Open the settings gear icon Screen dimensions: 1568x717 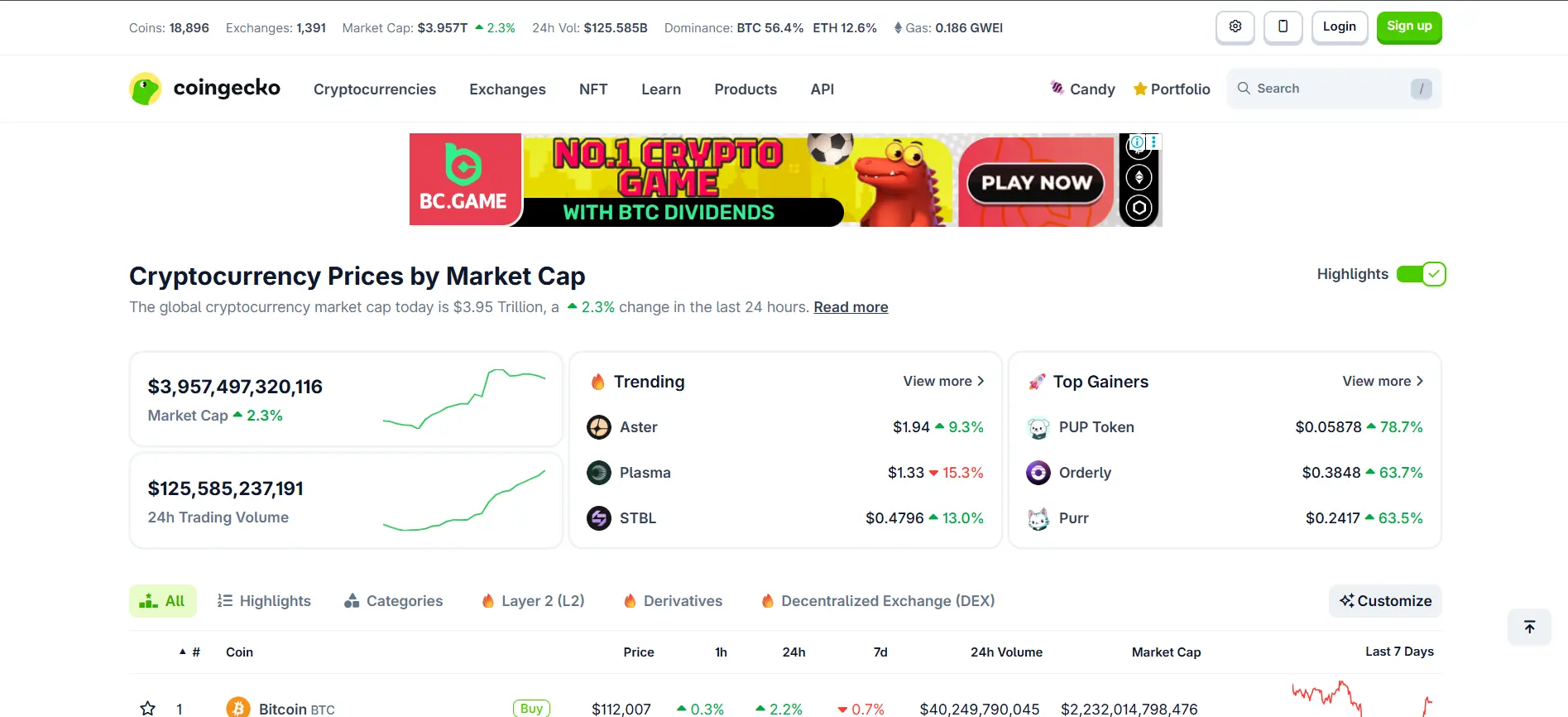[x=1235, y=26]
